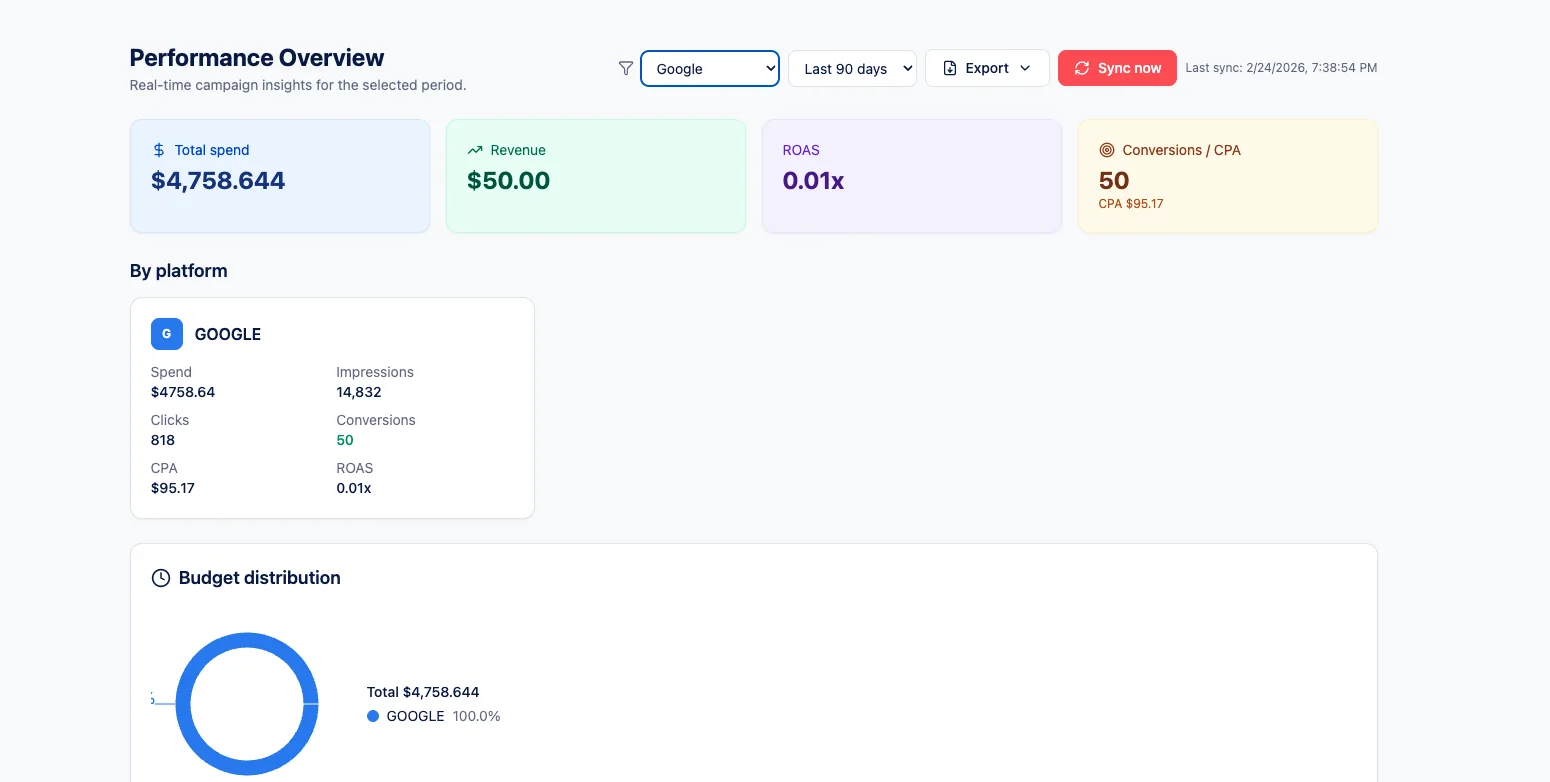1550x782 pixels.
Task: Click the 100.0% legend percentage
Action: click(477, 716)
